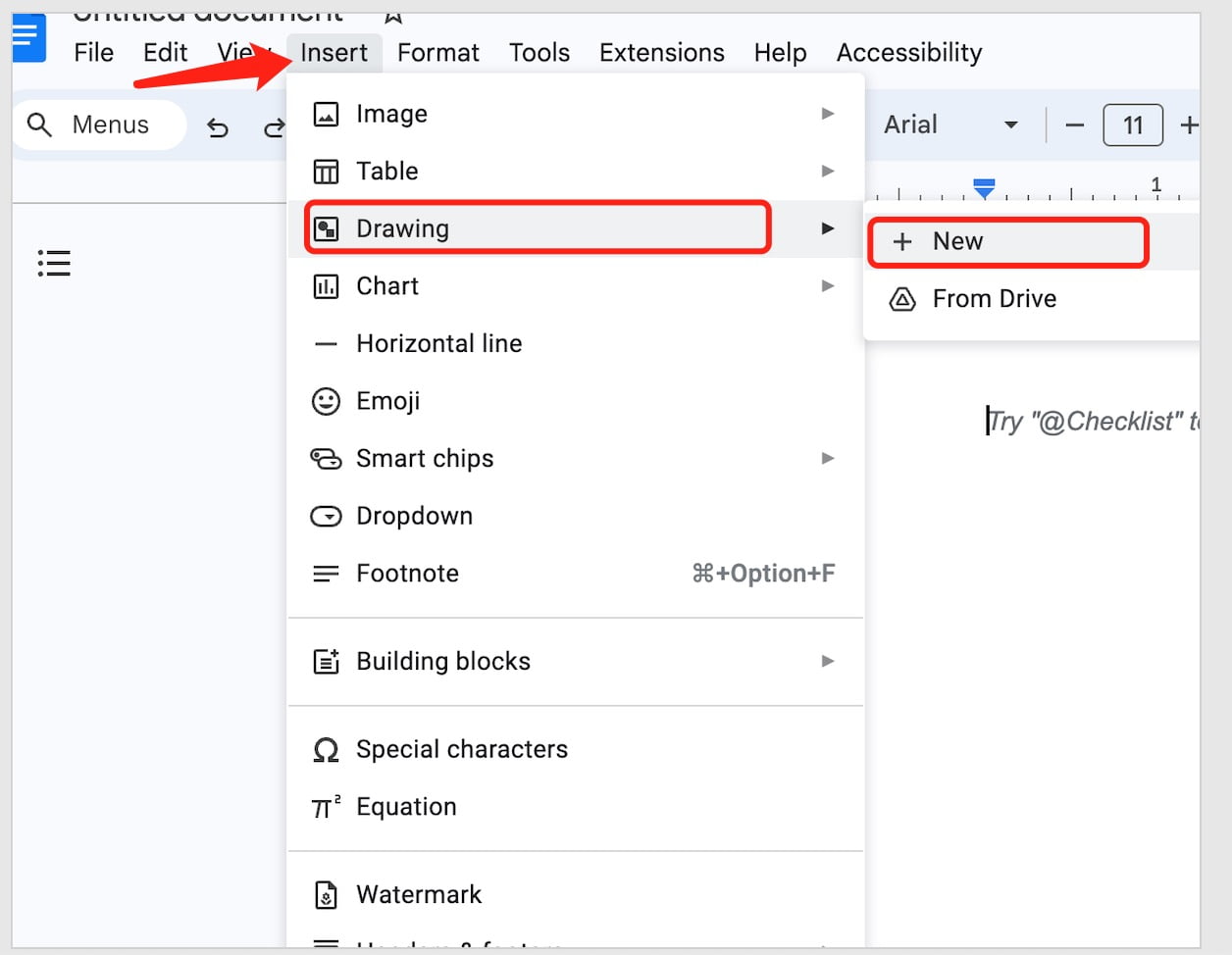This screenshot has height=955, width=1232.
Task: Show document outline list icon
Action: pos(54,263)
